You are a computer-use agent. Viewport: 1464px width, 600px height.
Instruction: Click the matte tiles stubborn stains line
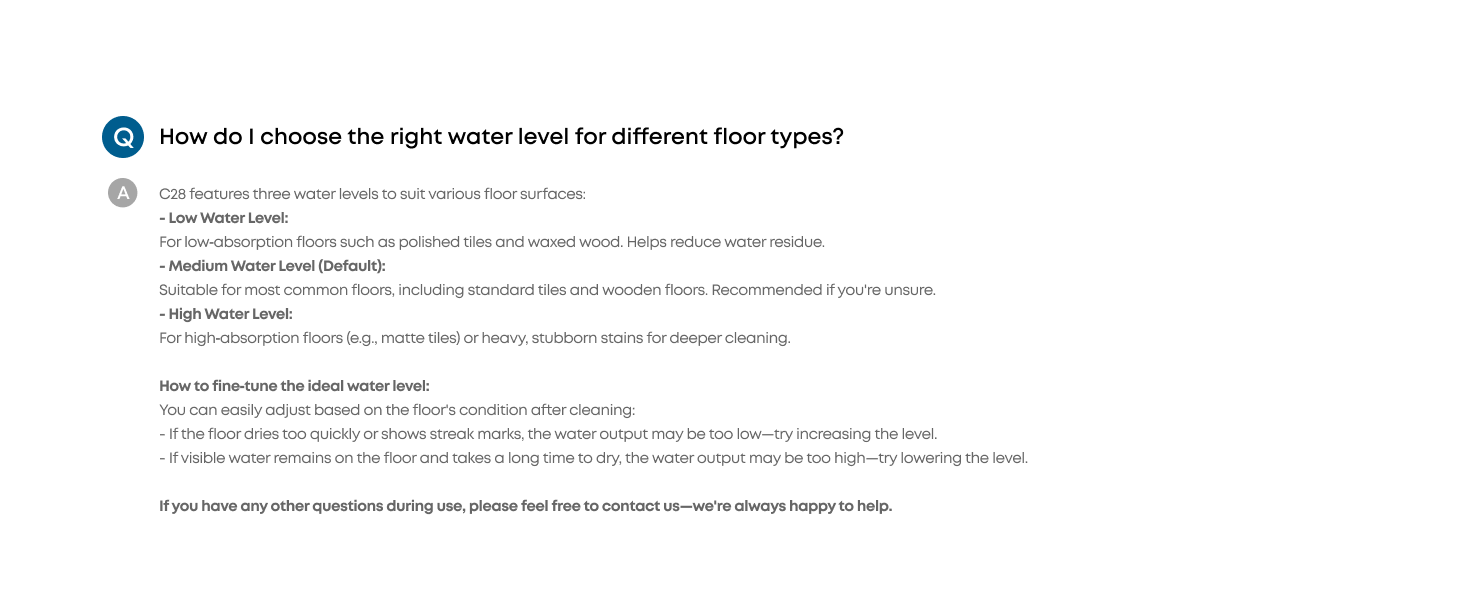pyautogui.click(x=475, y=338)
